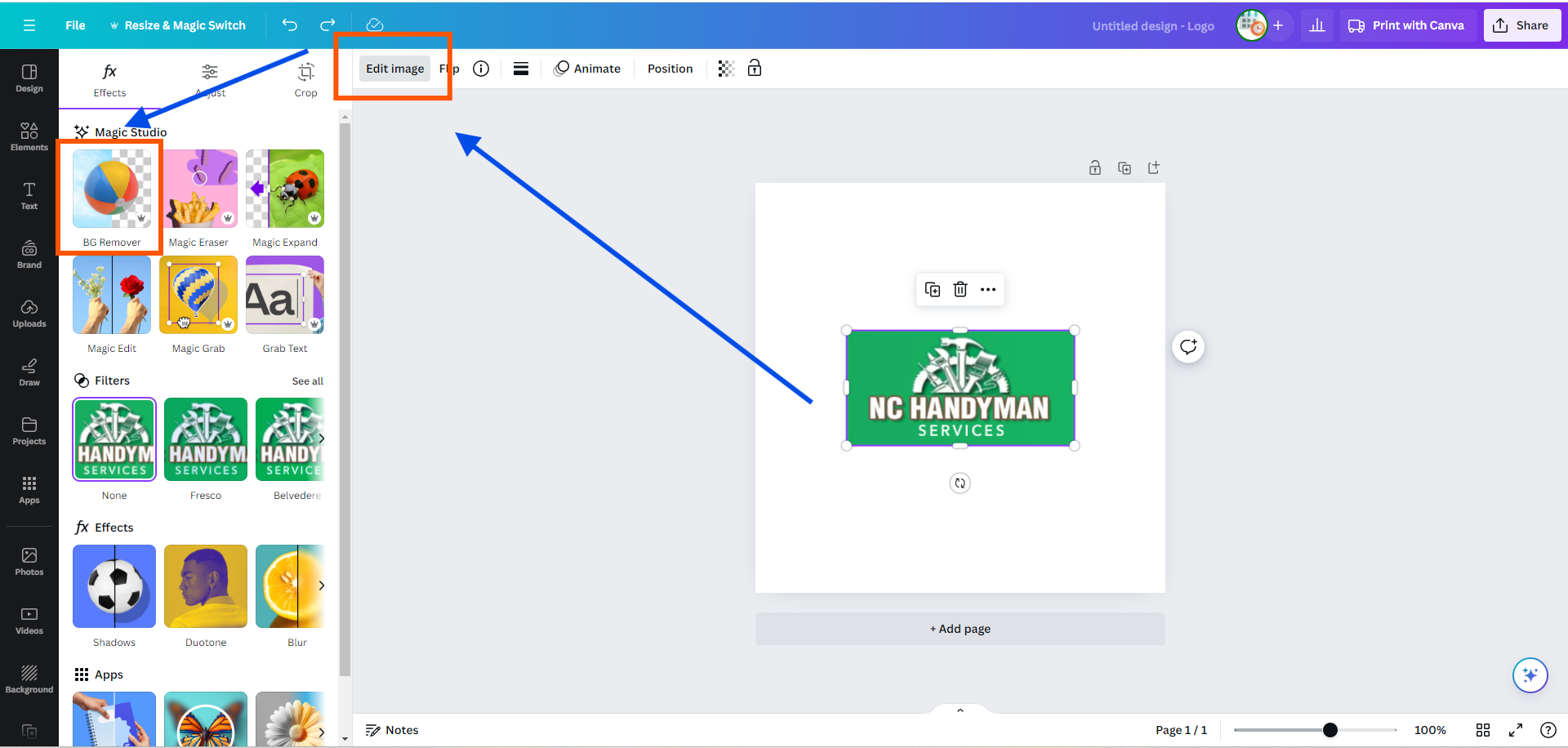The width and height of the screenshot is (1568, 748).
Task: Open the Text sidebar panel
Action: coord(29,196)
